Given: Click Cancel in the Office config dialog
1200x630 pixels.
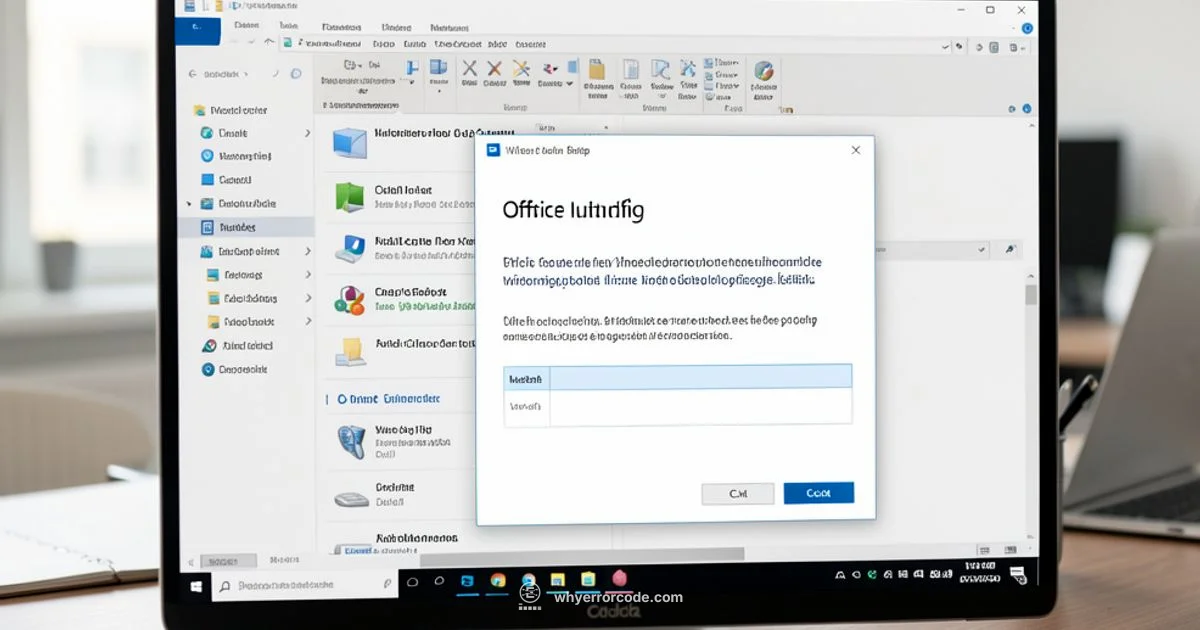Looking at the screenshot, I should point(737,493).
